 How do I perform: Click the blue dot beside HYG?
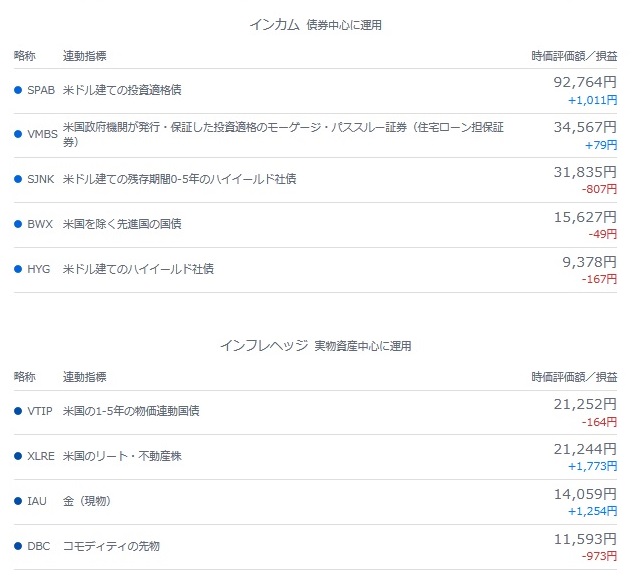pos(18,269)
